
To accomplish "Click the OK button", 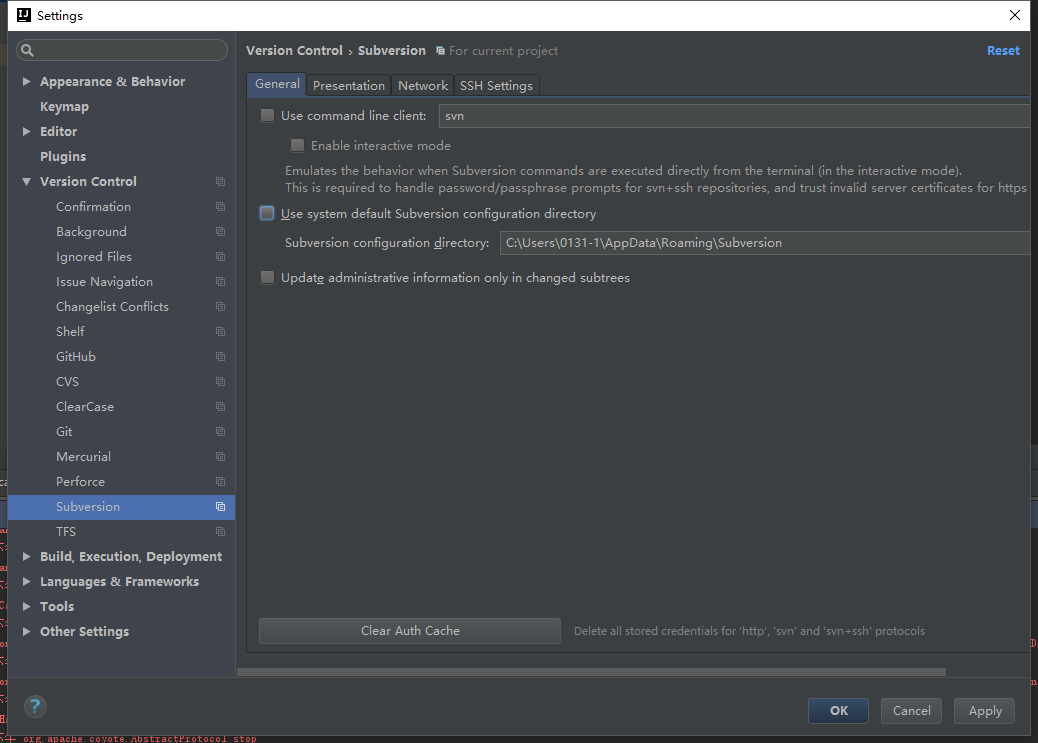I will (838, 711).
